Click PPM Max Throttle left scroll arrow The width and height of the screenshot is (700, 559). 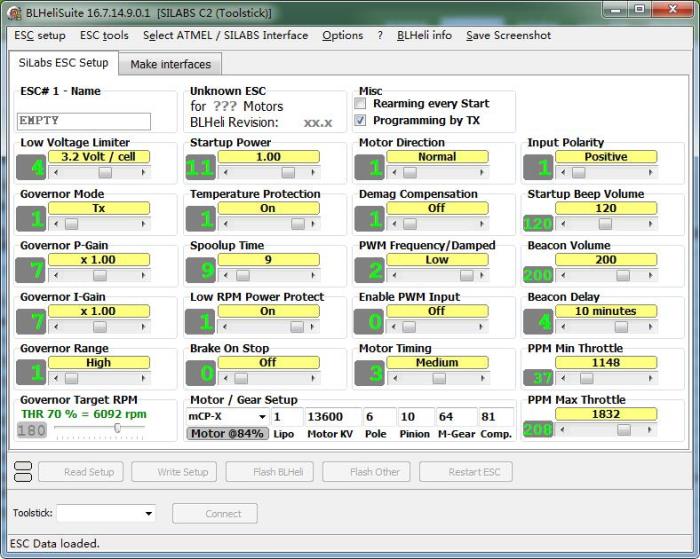563,430
